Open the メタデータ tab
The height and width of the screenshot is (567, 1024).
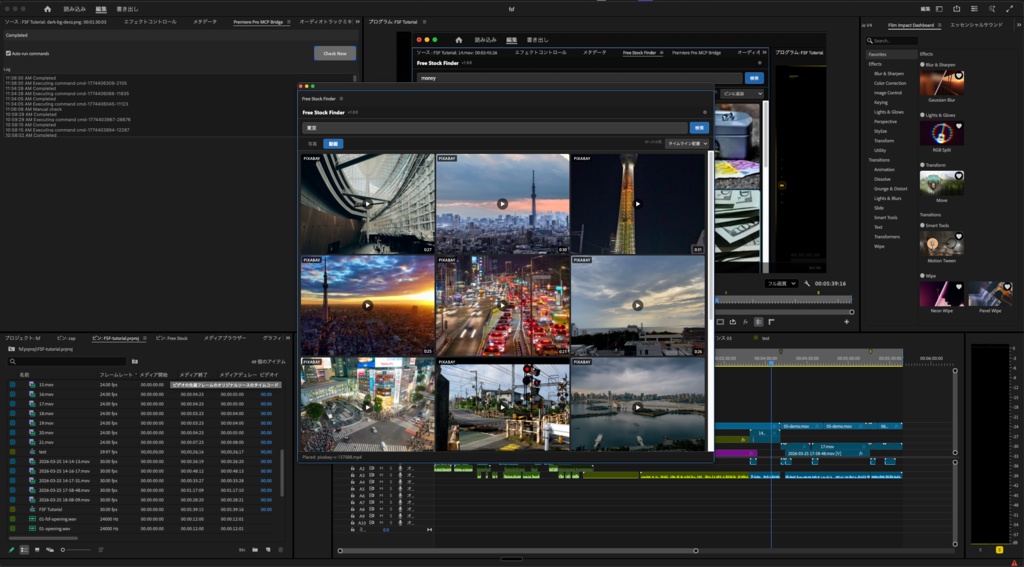(205, 22)
